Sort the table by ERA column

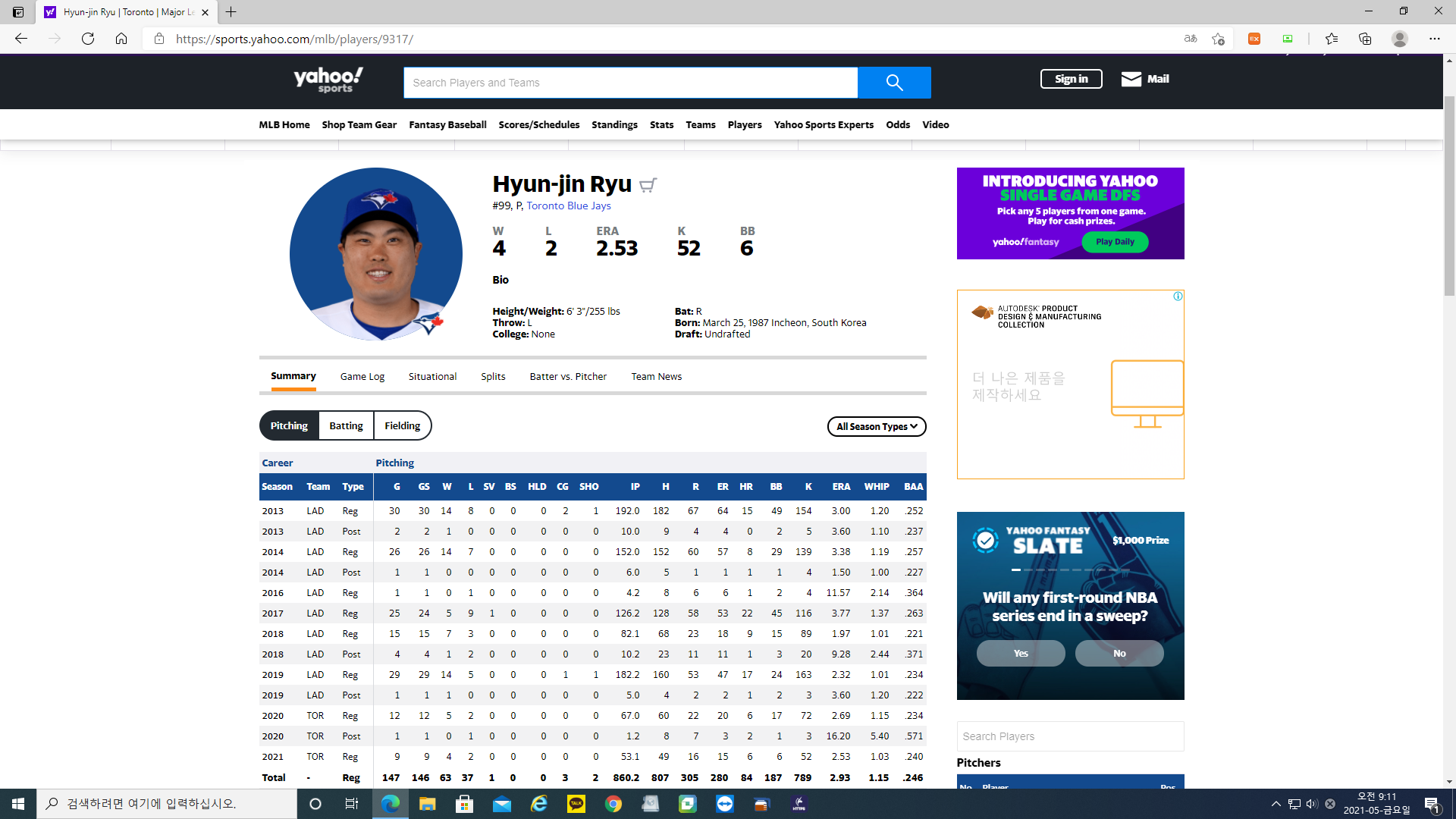point(841,487)
